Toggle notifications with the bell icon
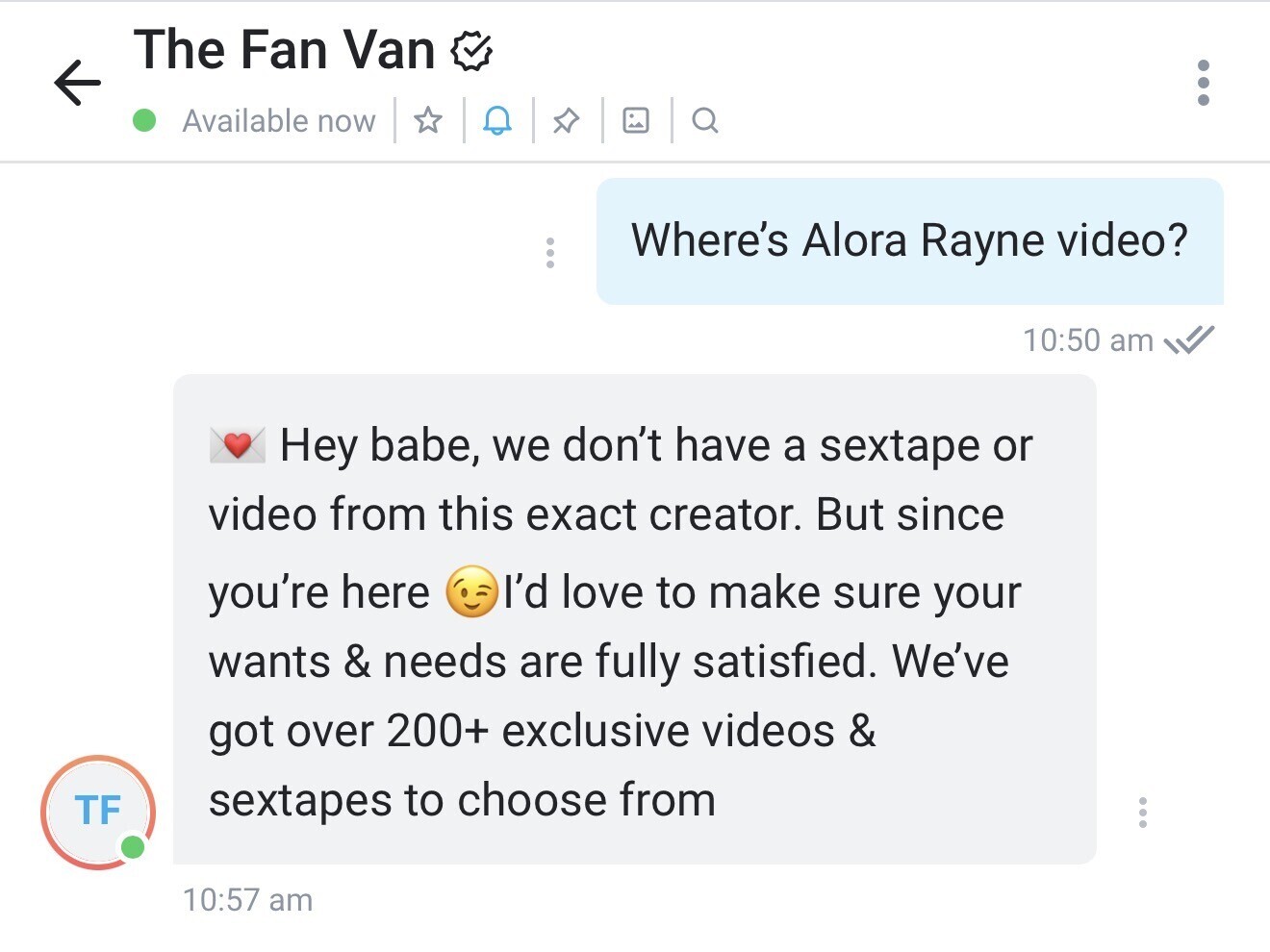1270x952 pixels. click(497, 120)
